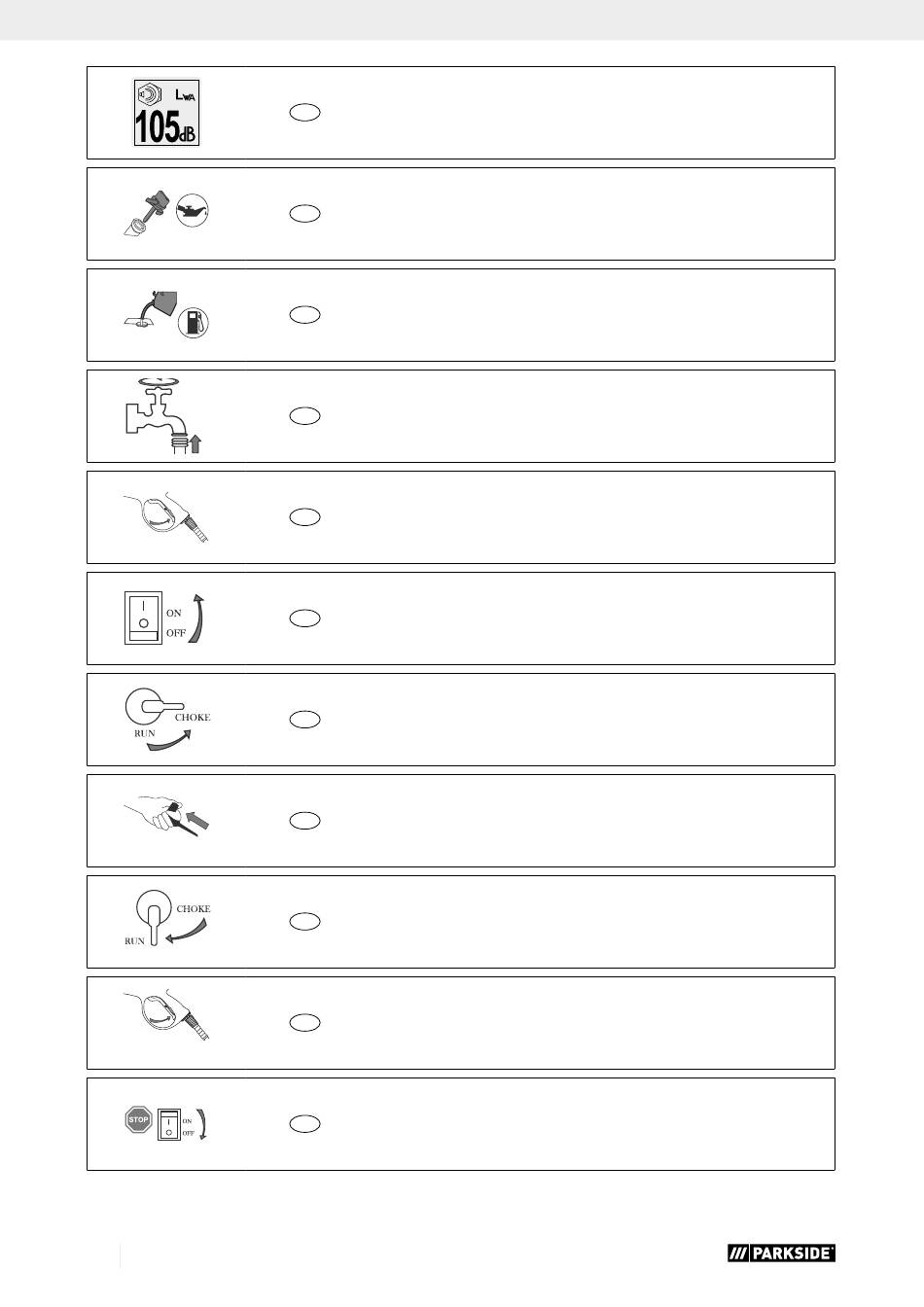Image resolution: width=924 pixels, height=1307 pixels.
Task: Click the 105 dB sound level icon
Action: pos(166,113)
